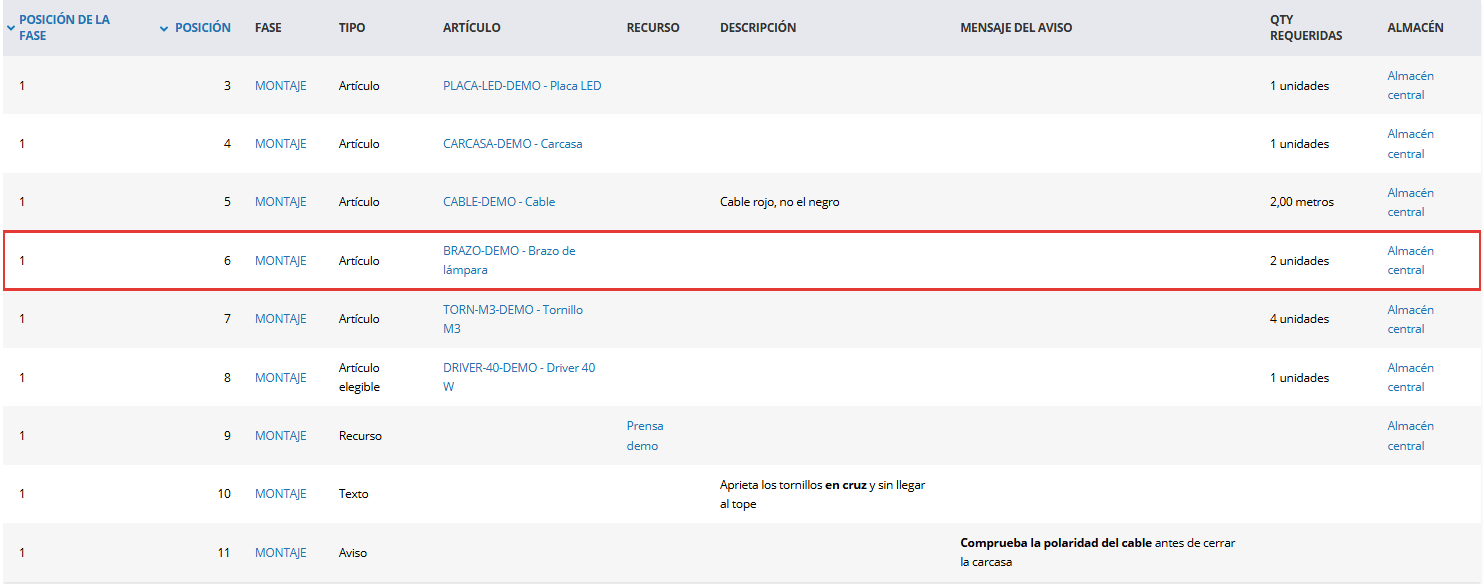1484x584 pixels.
Task: Click MONTAJE in the PLACA-LED-DEMO row
Action: coord(280,86)
